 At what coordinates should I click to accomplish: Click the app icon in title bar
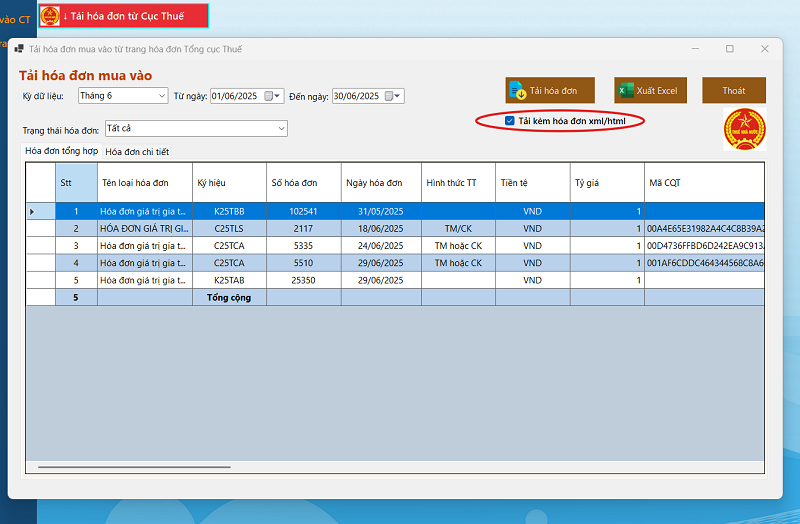tap(18, 49)
